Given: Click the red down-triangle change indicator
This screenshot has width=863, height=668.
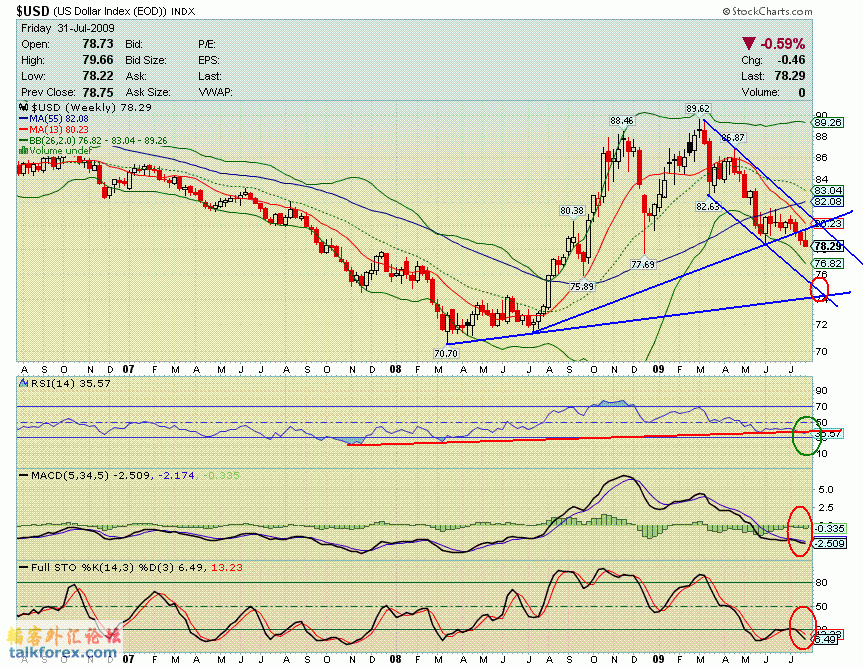Looking at the screenshot, I should 749,43.
